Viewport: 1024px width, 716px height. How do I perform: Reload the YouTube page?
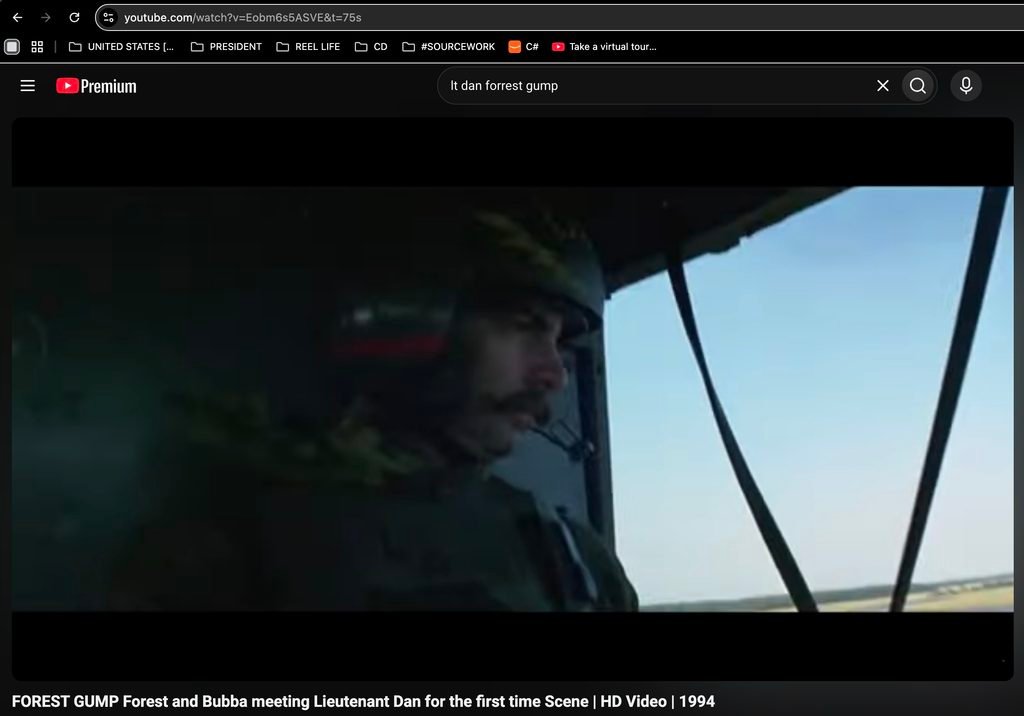74,18
